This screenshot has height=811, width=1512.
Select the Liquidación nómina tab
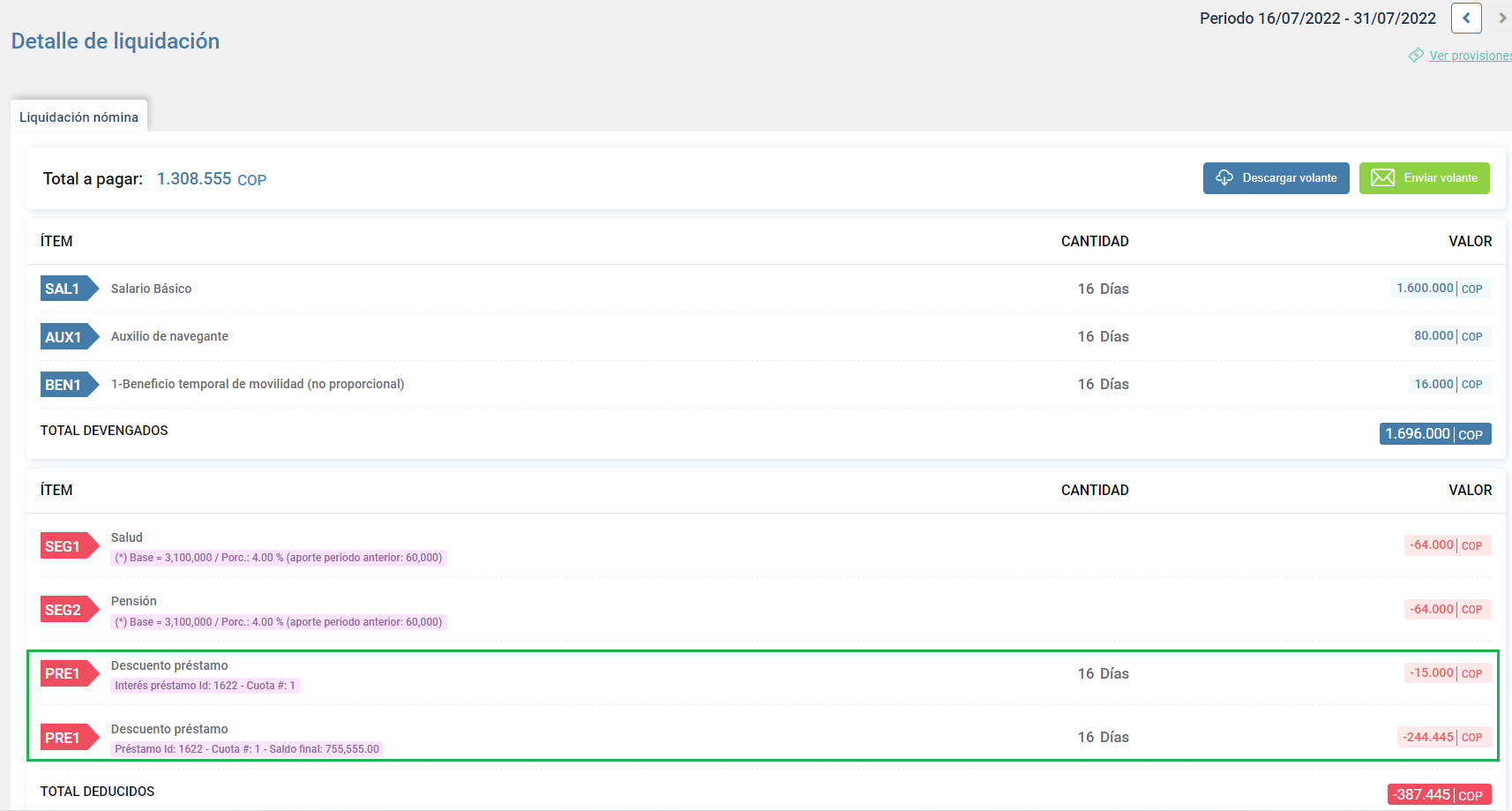point(79,116)
